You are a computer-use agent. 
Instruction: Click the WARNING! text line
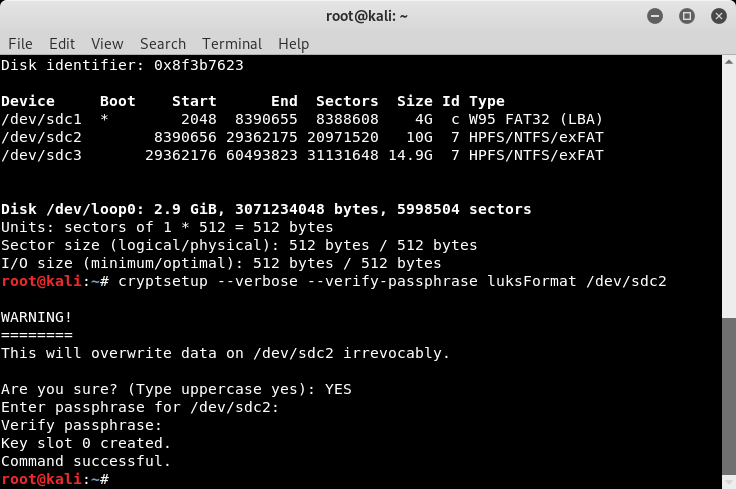37,317
